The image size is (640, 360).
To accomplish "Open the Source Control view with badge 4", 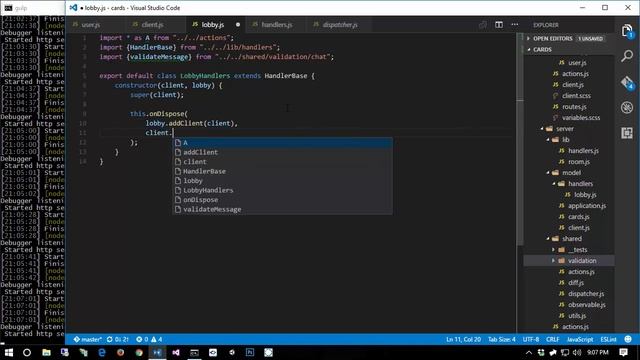I will coord(627,82).
